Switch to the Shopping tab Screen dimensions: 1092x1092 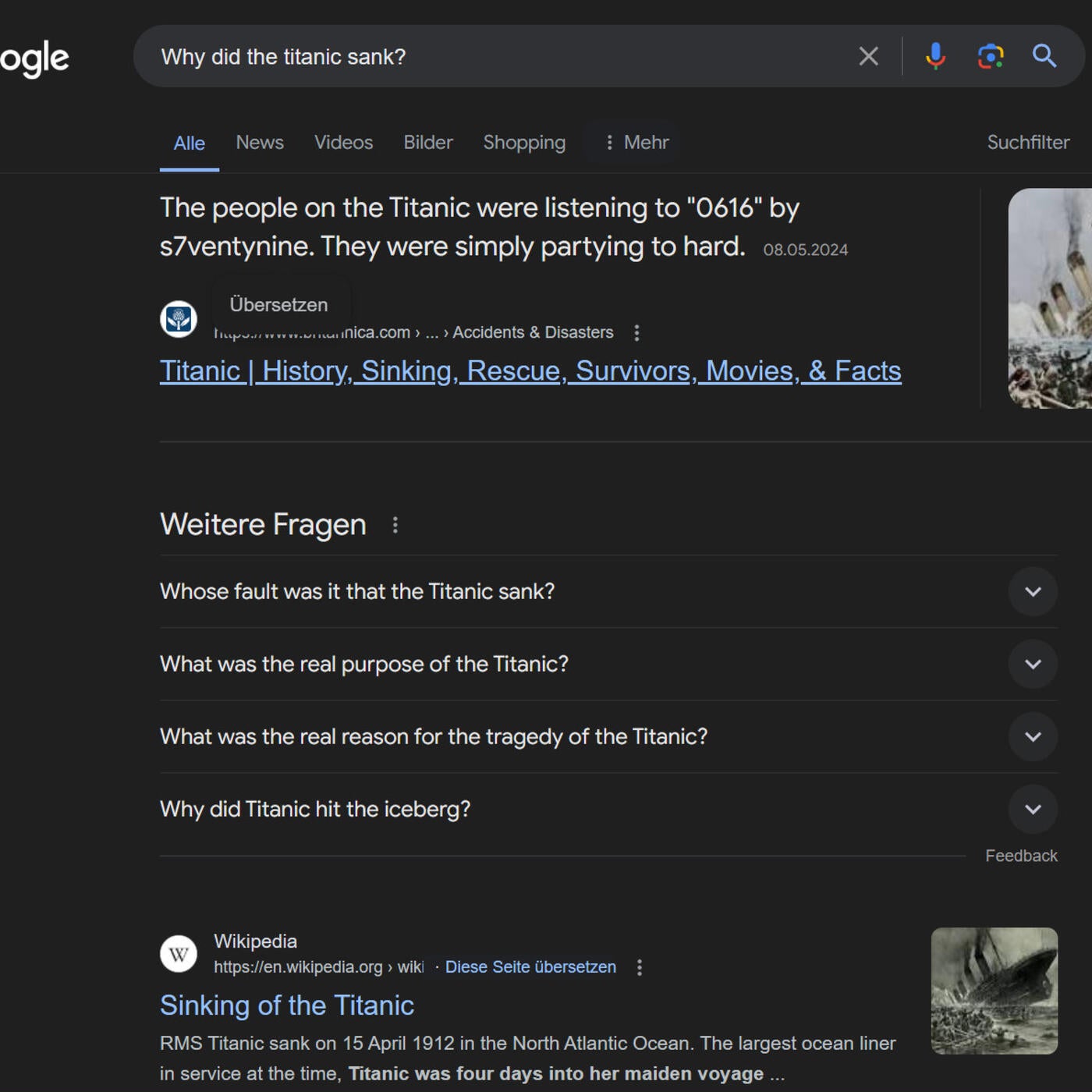click(x=524, y=142)
